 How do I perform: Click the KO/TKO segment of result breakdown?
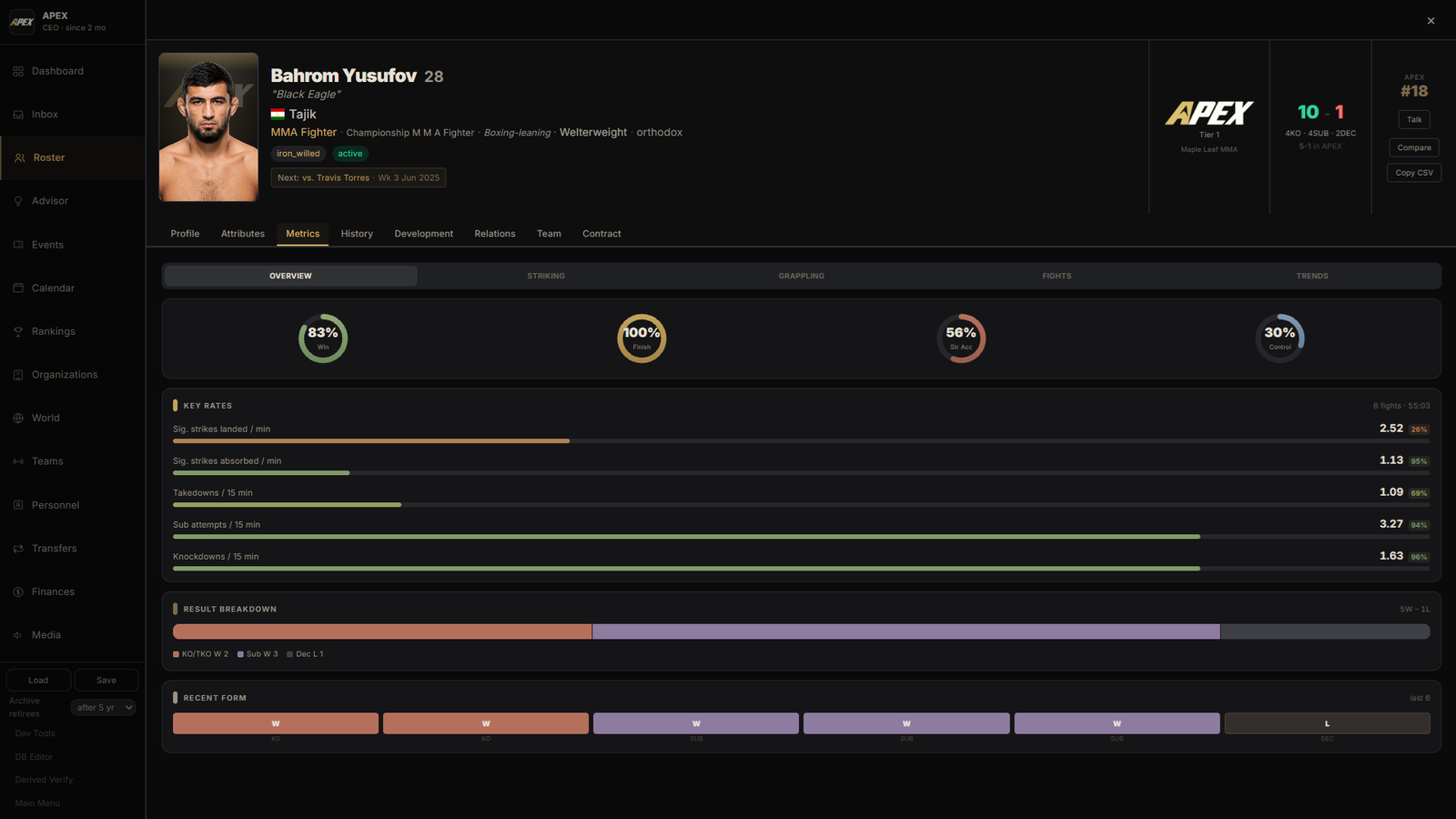click(382, 632)
